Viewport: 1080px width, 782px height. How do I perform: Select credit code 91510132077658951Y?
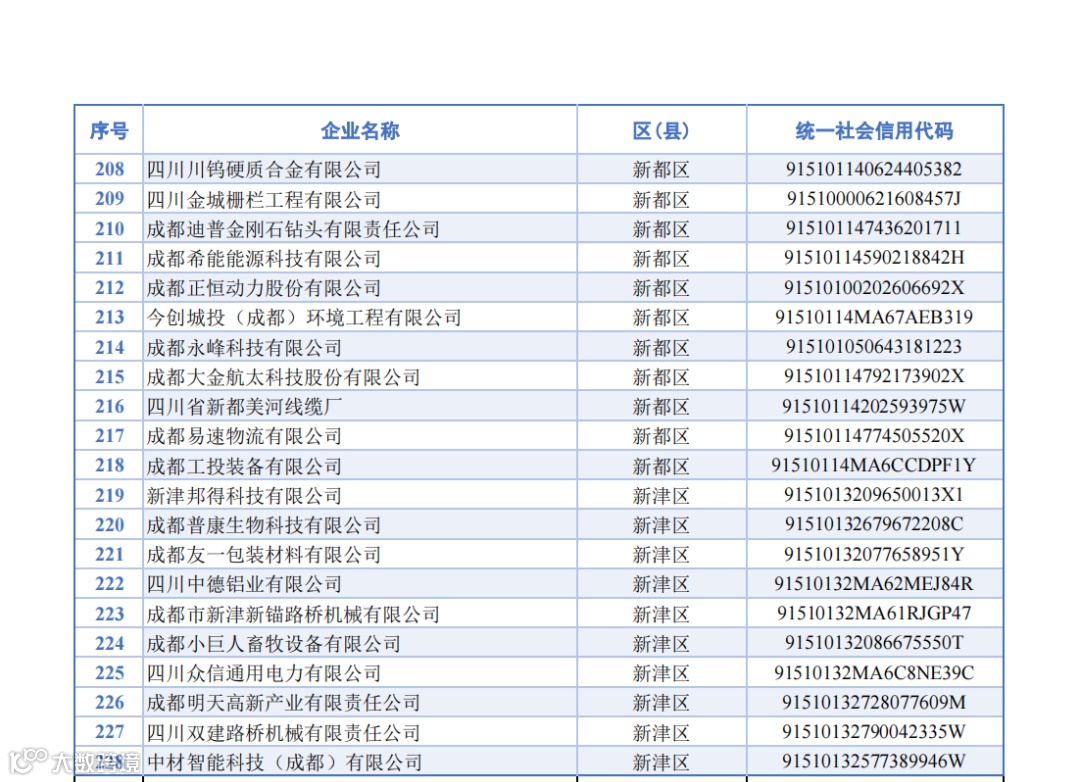tap(874, 554)
